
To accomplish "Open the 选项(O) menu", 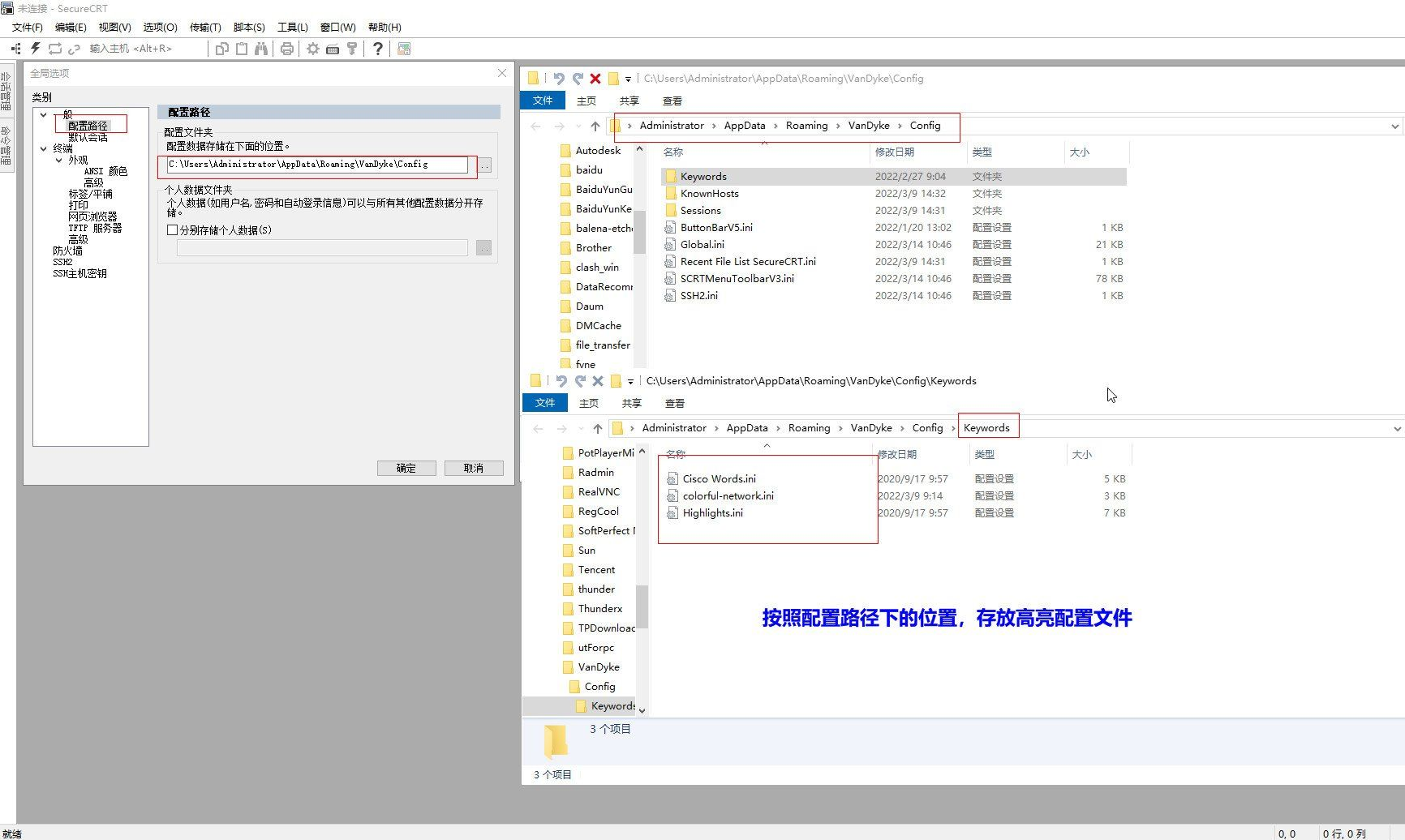I will (160, 28).
